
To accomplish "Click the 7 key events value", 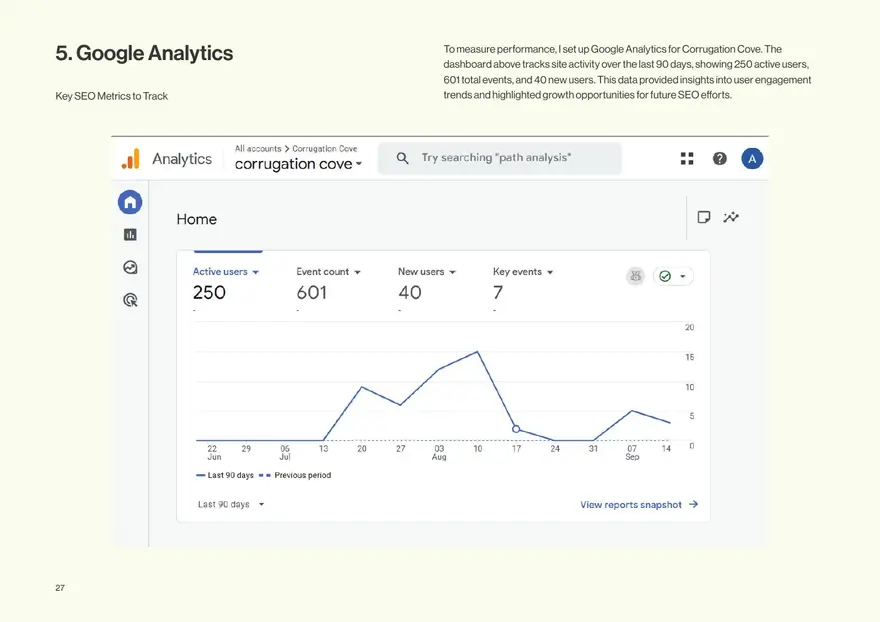I will tap(498, 292).
